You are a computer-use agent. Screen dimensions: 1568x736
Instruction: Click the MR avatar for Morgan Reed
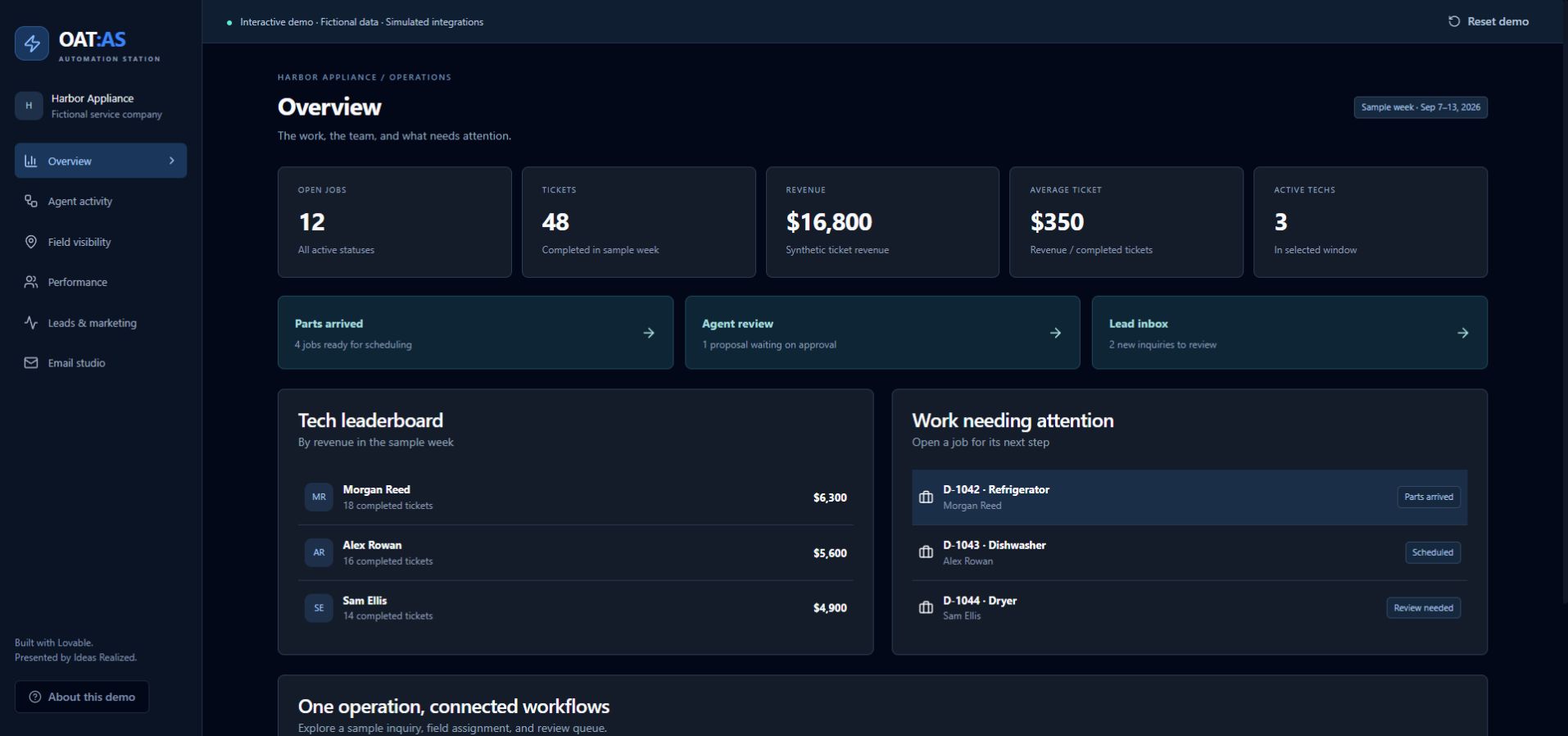point(319,497)
